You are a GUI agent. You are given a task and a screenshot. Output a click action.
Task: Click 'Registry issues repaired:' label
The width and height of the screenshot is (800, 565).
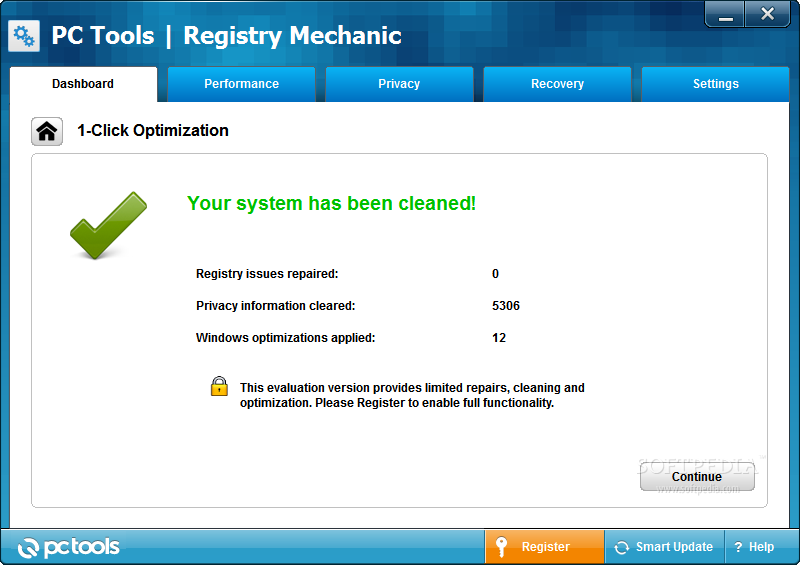coord(267,274)
